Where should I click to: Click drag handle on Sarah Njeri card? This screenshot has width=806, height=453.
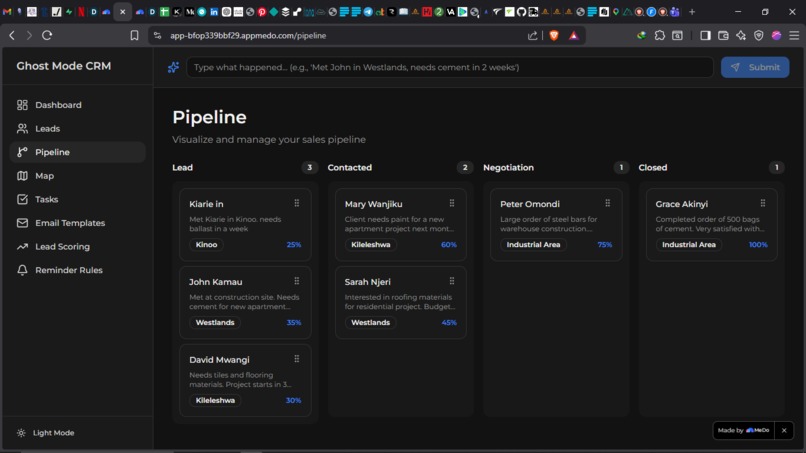click(452, 281)
